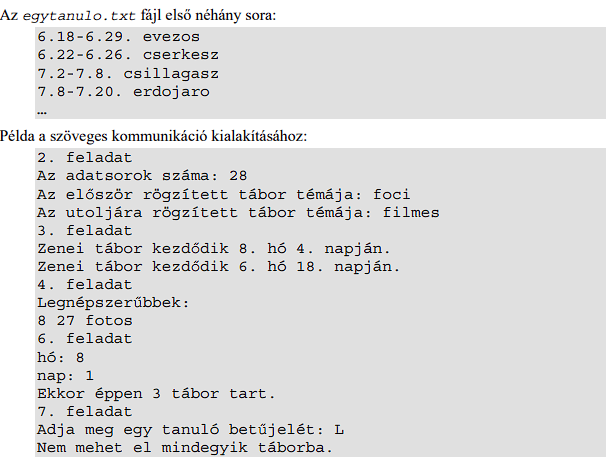Click the '2. feladat' line
This screenshot has width=614, height=468.
(x=85, y=158)
